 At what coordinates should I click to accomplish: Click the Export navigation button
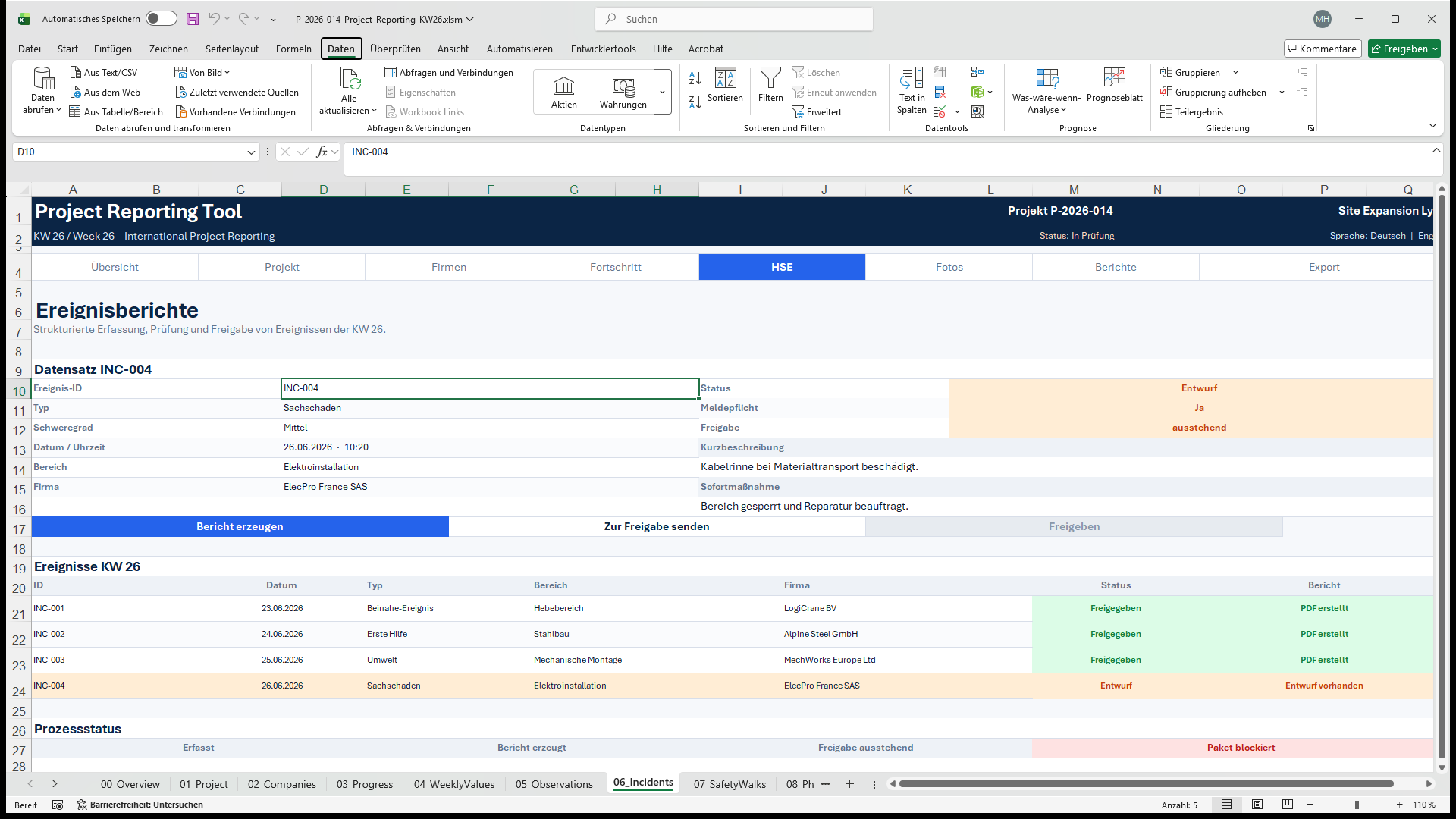pyautogui.click(x=1323, y=267)
